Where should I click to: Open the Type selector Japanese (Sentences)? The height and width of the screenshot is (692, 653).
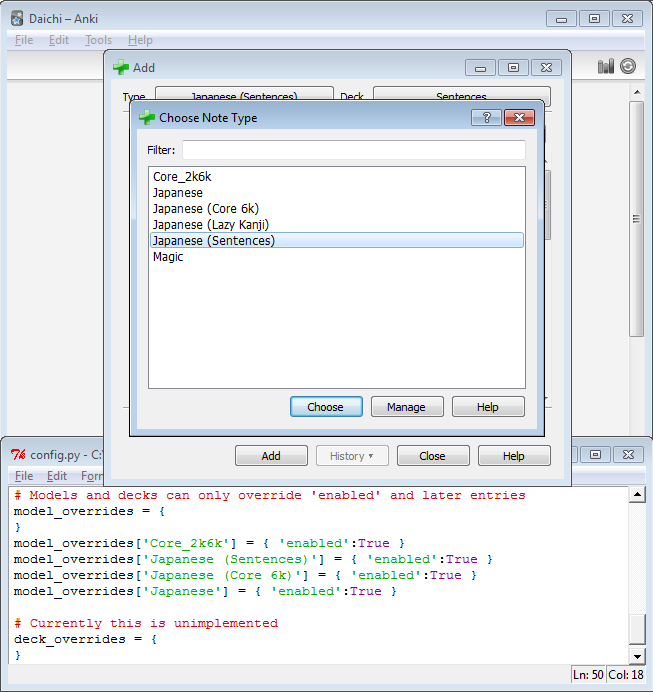tap(244, 94)
